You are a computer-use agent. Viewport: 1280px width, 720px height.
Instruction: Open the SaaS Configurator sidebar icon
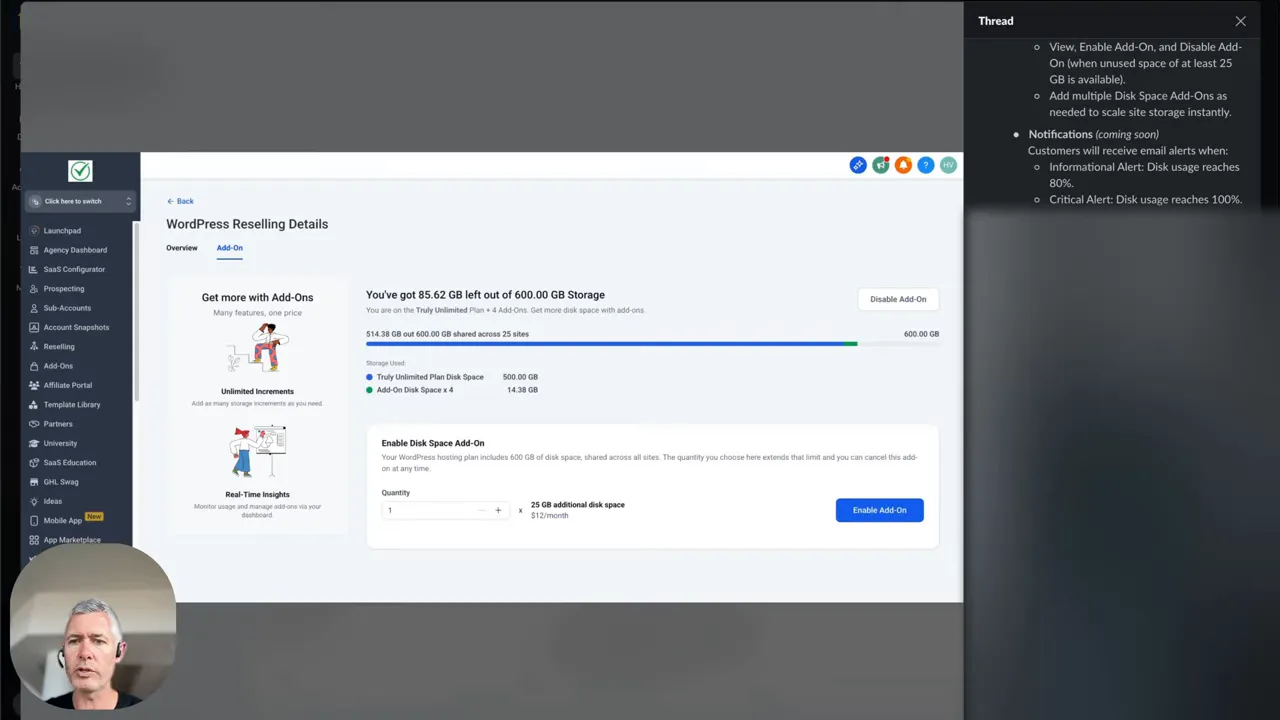(34, 269)
